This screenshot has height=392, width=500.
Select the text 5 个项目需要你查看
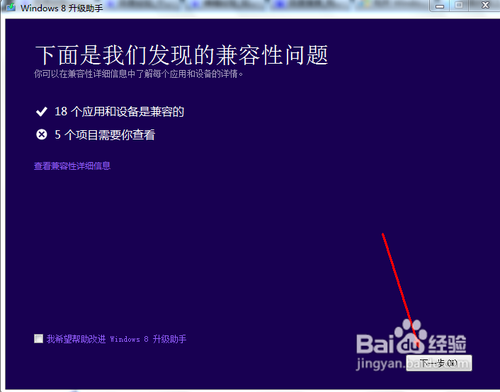click(105, 135)
